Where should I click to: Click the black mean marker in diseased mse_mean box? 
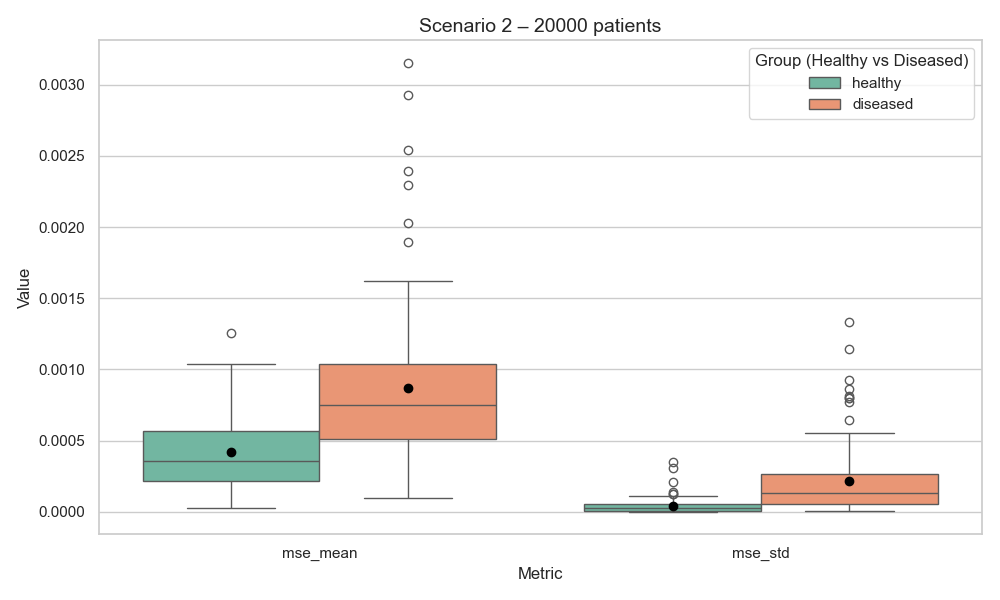[x=408, y=388]
